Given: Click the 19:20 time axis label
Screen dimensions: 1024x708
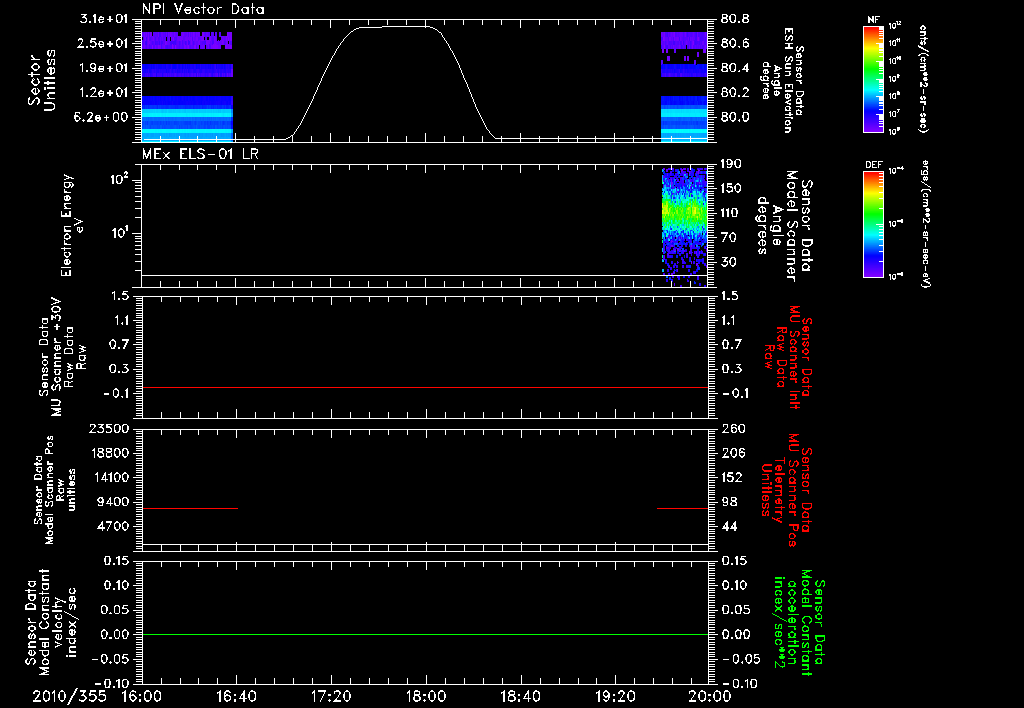Looking at the screenshot, I should click(x=615, y=696).
